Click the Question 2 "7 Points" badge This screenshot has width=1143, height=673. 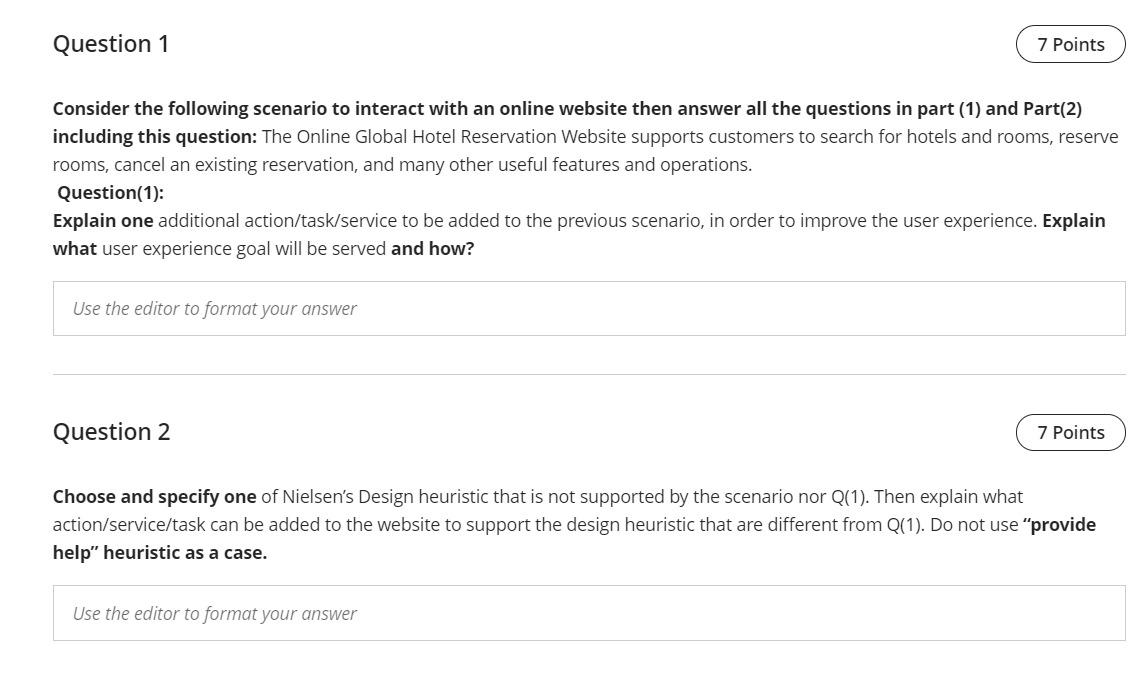1070,432
